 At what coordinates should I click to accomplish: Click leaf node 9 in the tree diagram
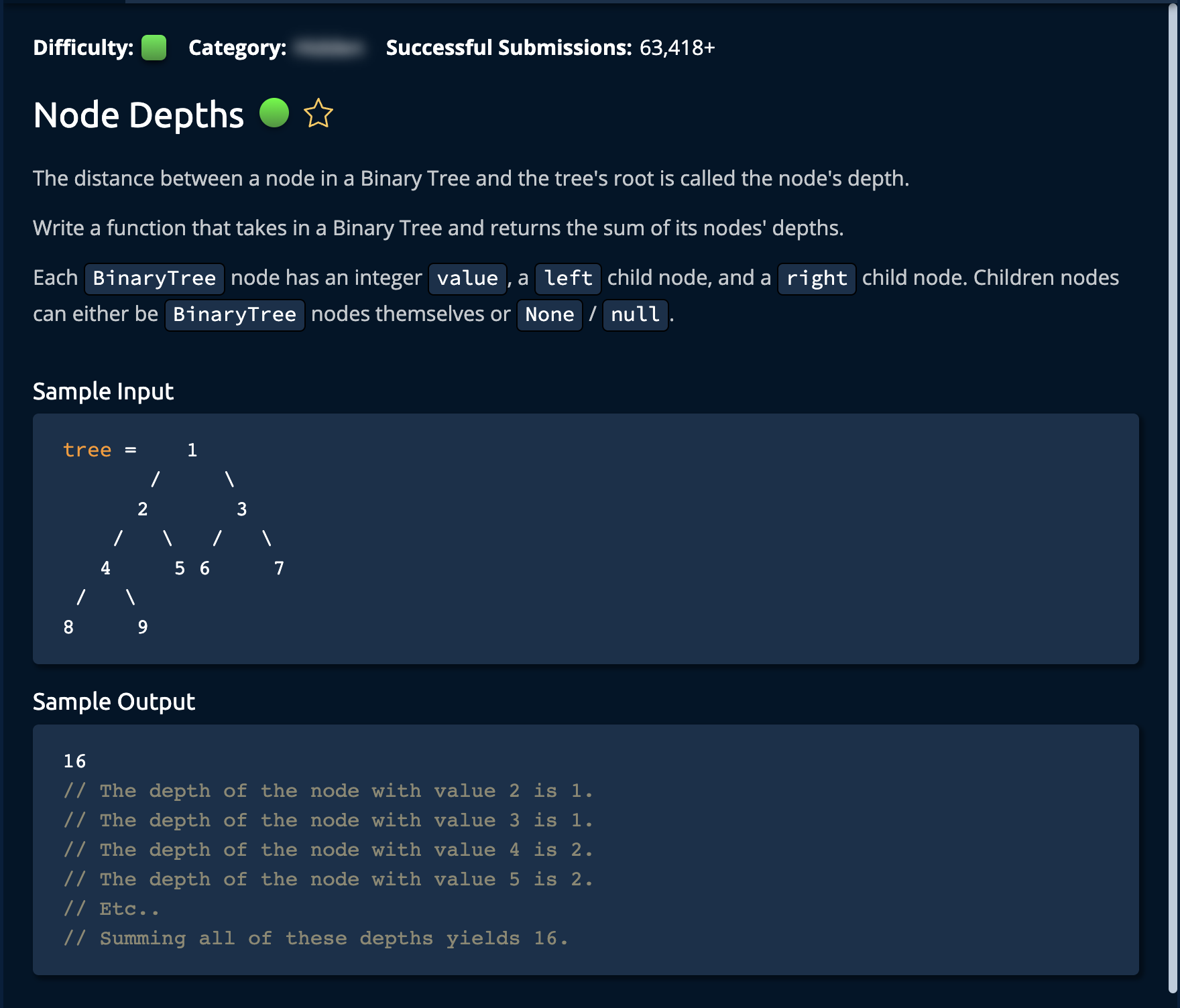tap(143, 627)
